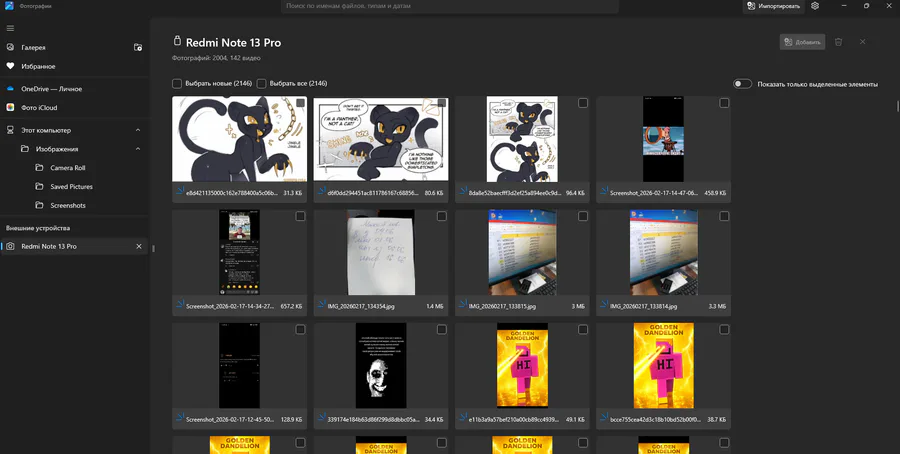900x454 pixels.
Task: Select checkbox on IMG_20260217_134354.jpg
Action: pos(441,216)
